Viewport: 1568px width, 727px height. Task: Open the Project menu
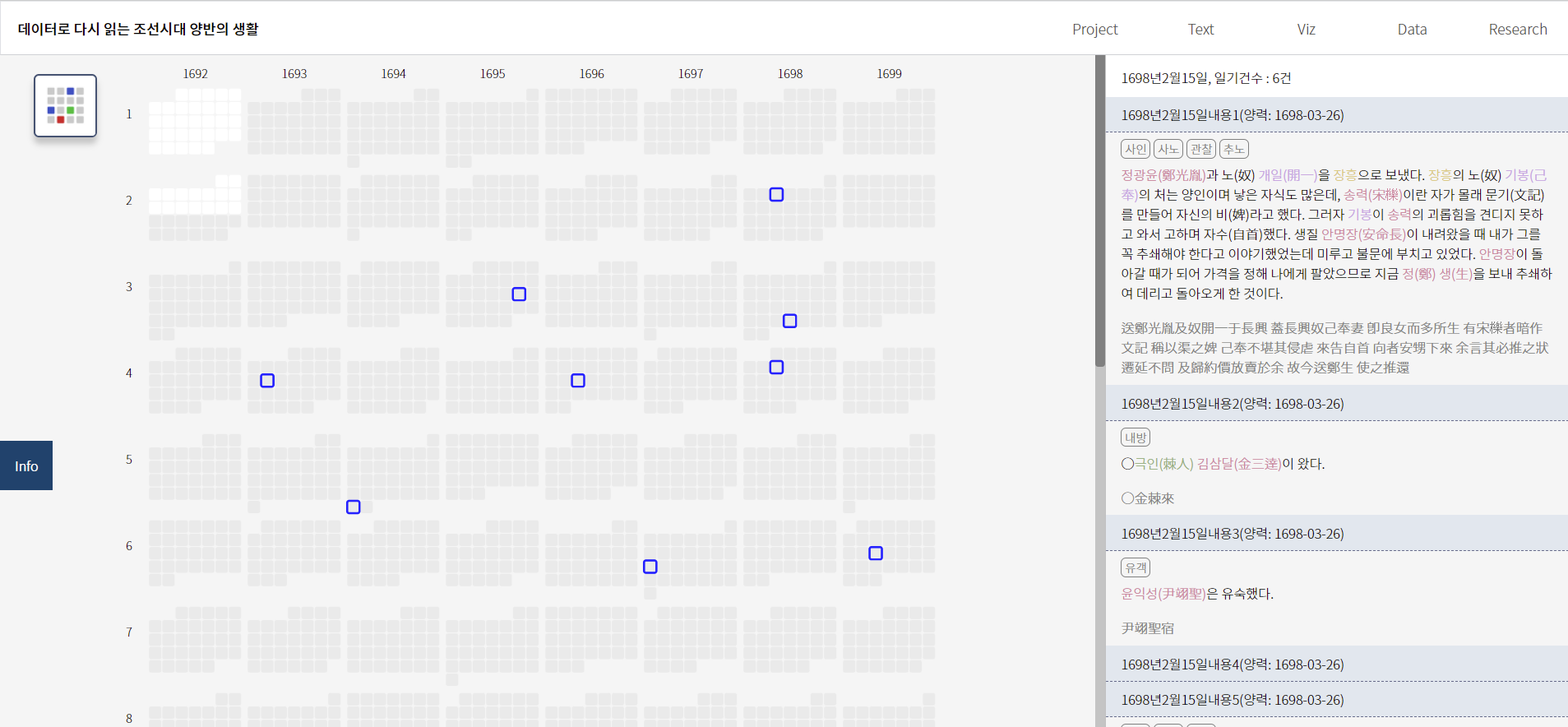click(1094, 30)
